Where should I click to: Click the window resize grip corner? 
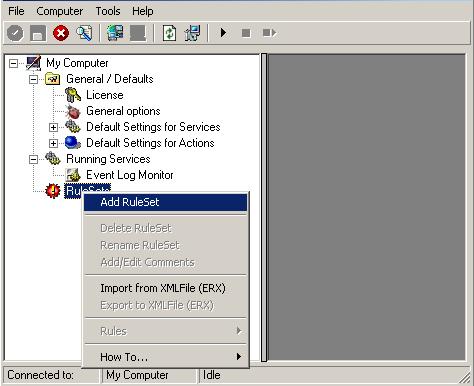coord(464,377)
